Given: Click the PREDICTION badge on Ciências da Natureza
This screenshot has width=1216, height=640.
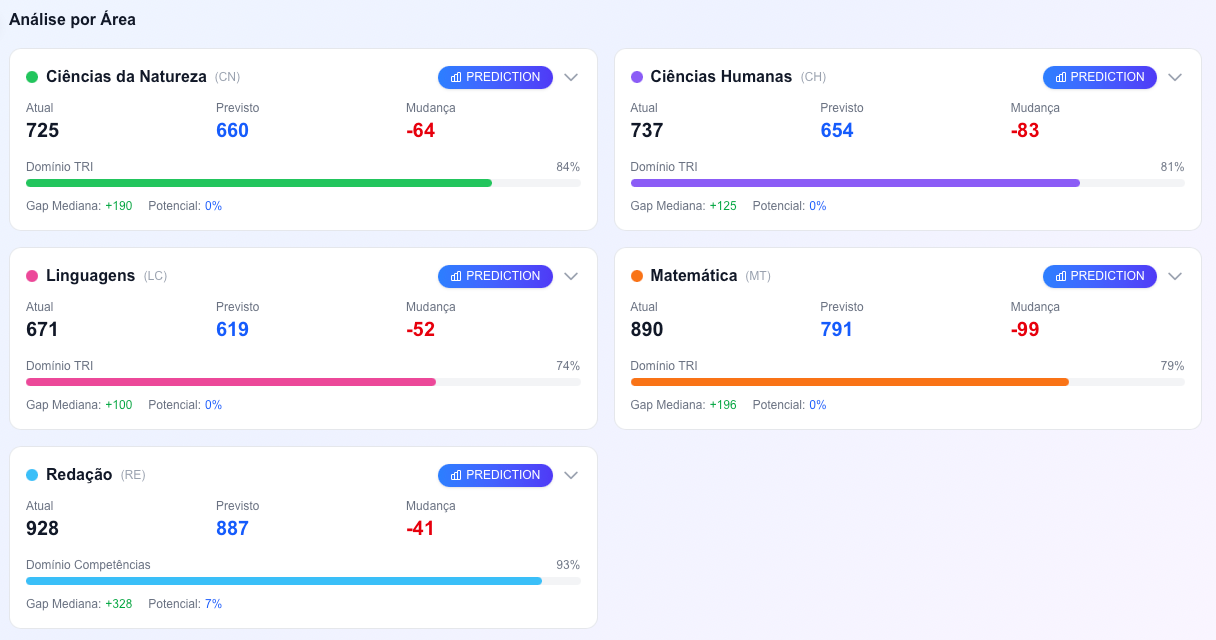Looking at the screenshot, I should click(495, 77).
